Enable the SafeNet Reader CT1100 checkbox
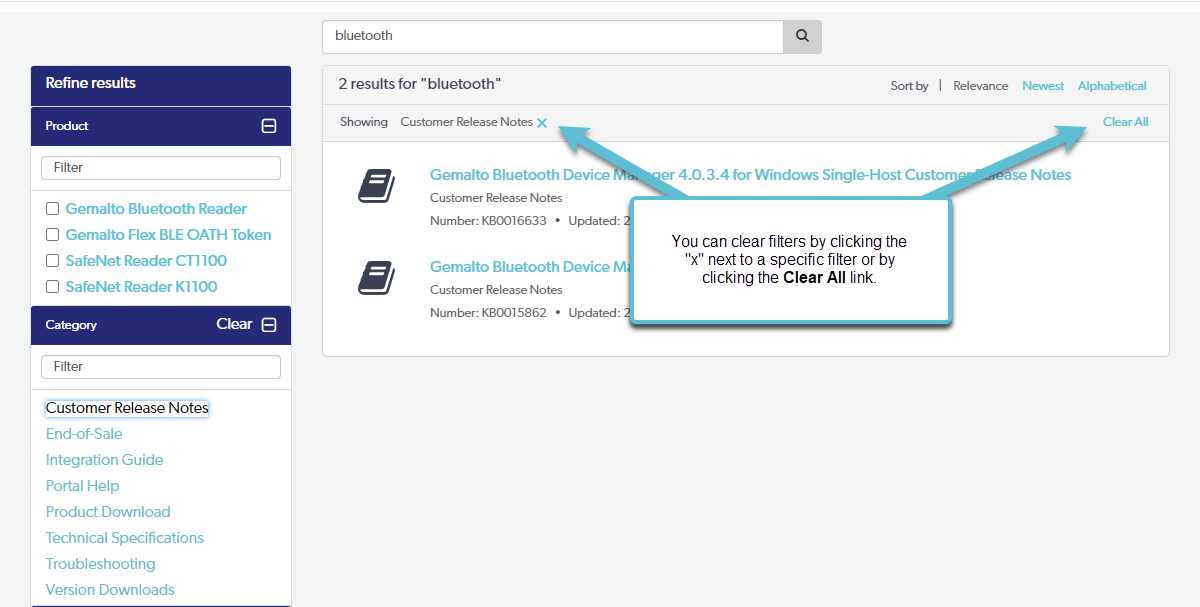The width and height of the screenshot is (1200, 607). pos(52,260)
